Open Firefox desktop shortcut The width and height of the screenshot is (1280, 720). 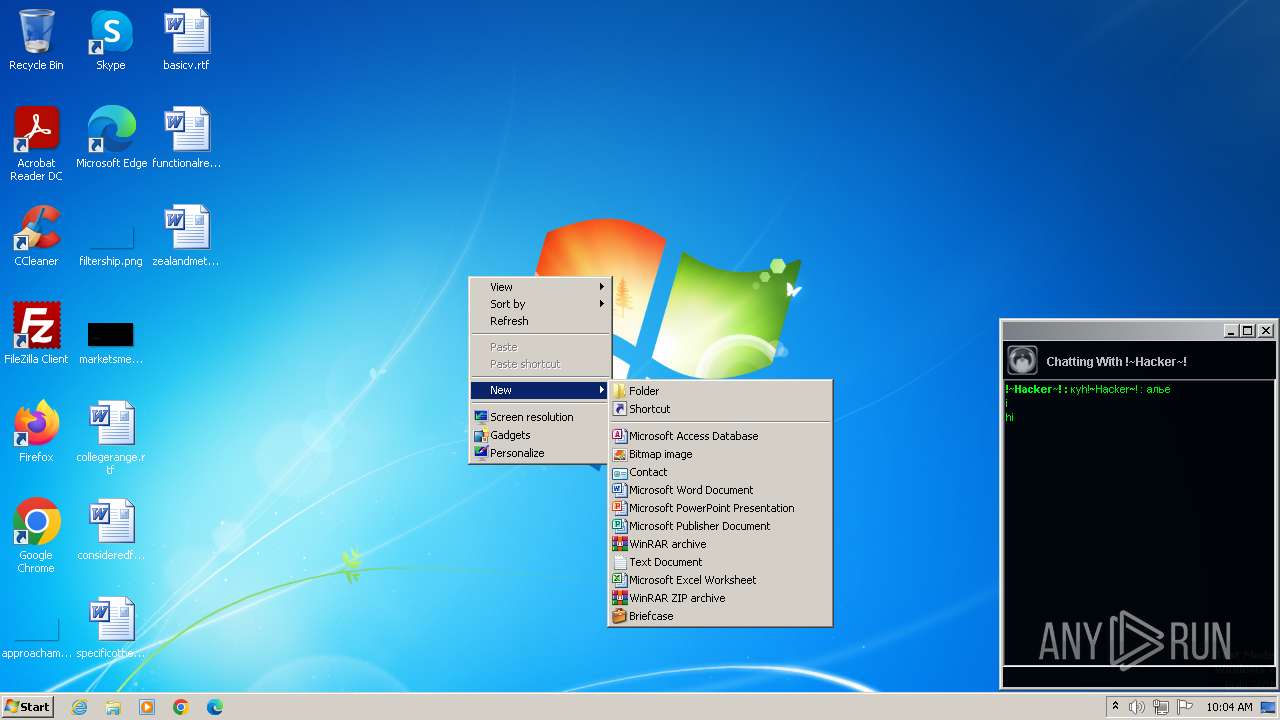(x=36, y=431)
